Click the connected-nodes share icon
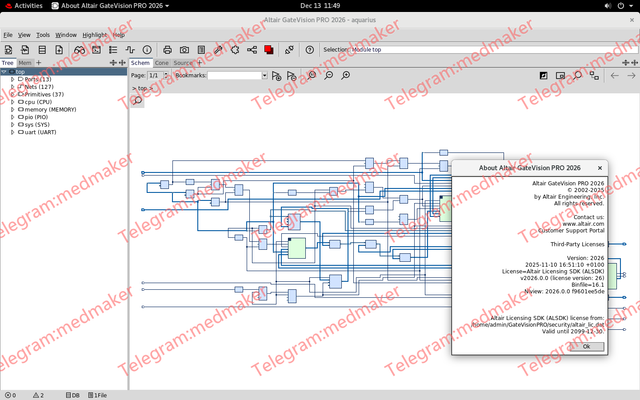Screen dimensions: 640x400 252,50
